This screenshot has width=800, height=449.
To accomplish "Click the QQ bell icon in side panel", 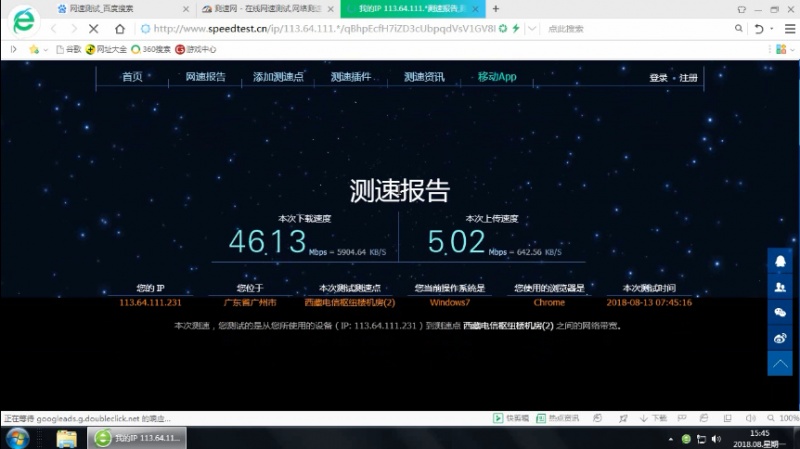I will coord(780,261).
